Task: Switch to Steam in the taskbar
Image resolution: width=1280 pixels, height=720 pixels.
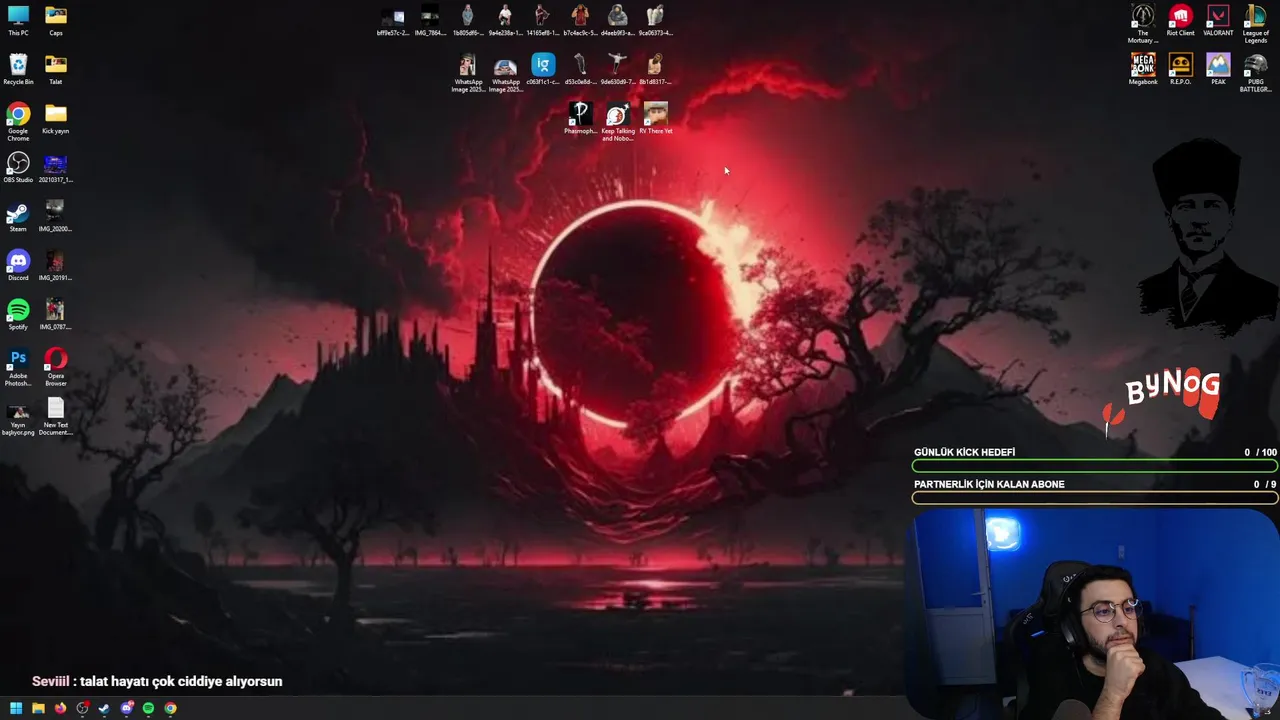Action: click(x=104, y=708)
